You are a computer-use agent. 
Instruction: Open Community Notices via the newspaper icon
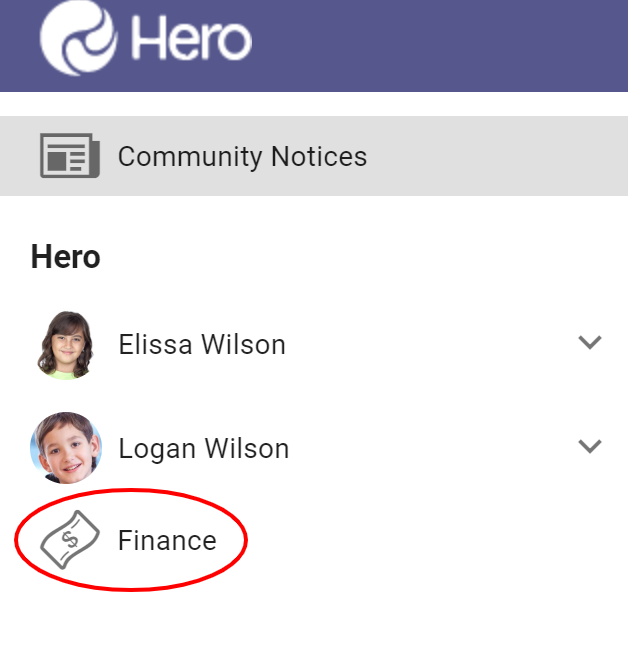69,156
